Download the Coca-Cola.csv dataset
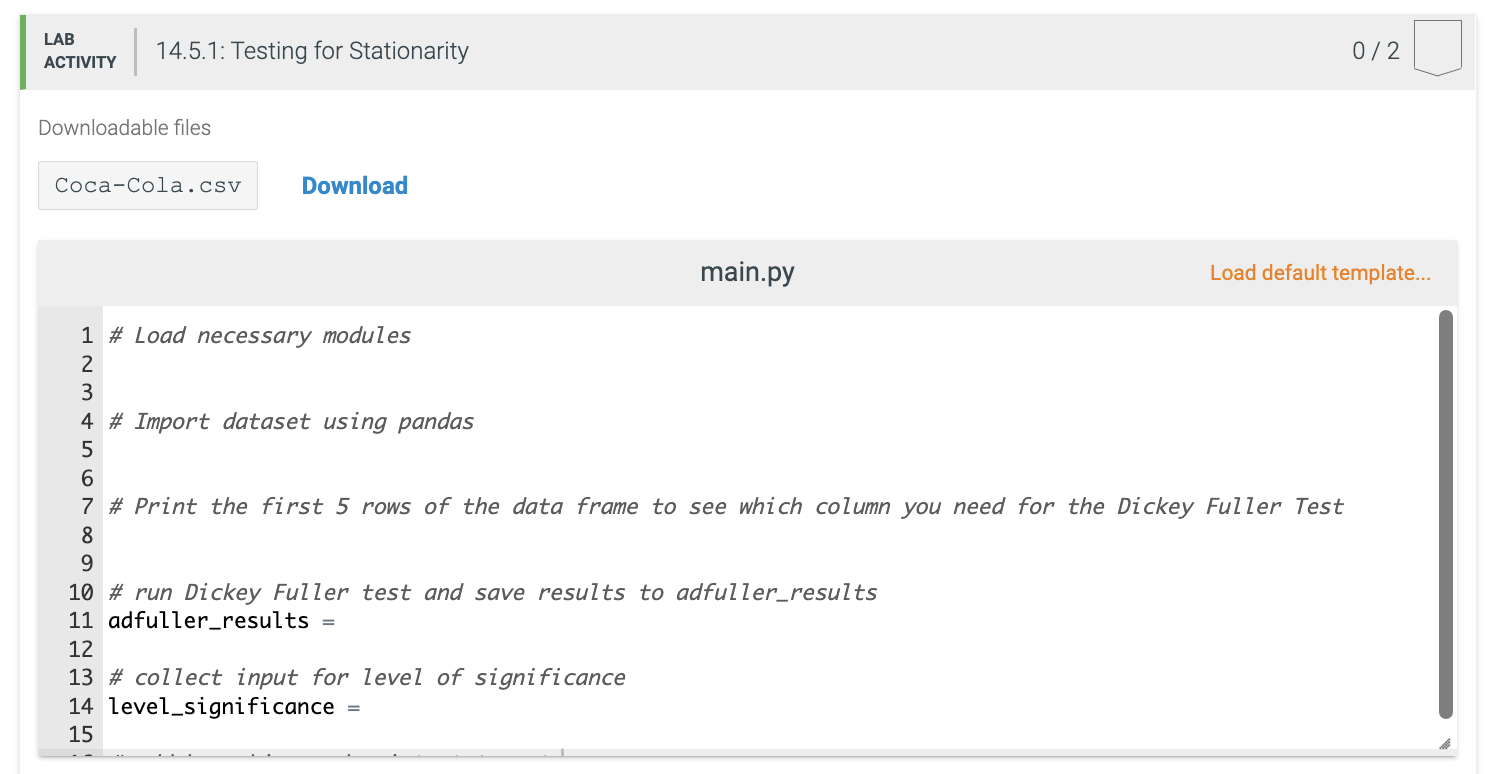 click(x=354, y=185)
